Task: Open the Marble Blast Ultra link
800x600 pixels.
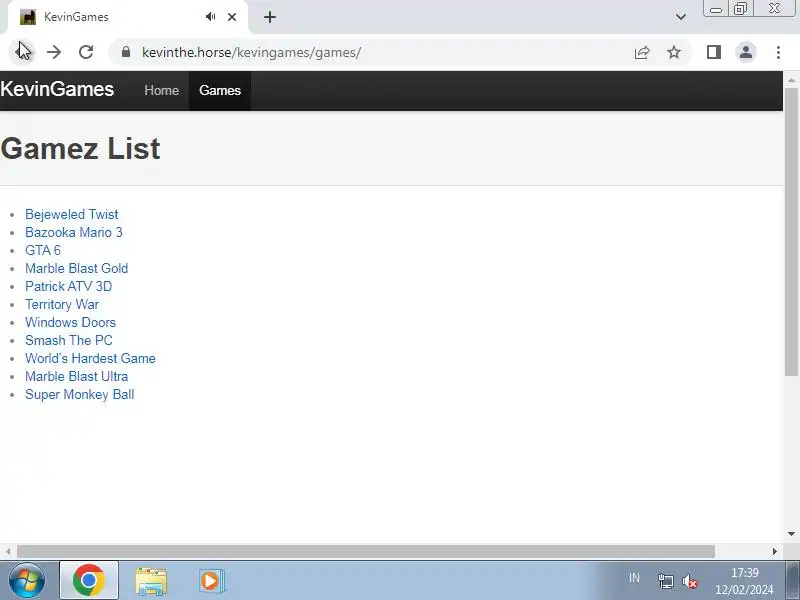Action: click(77, 377)
